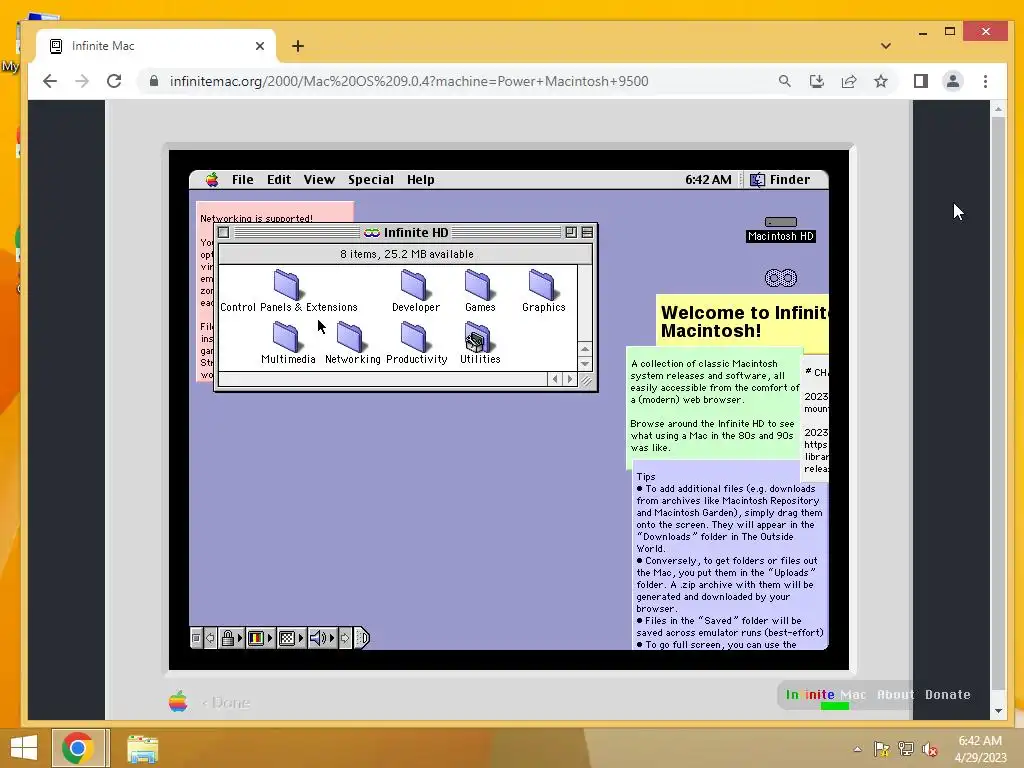The image size is (1024, 768).
Task: Click the Infinite HD window zoom box
Action: tap(571, 232)
